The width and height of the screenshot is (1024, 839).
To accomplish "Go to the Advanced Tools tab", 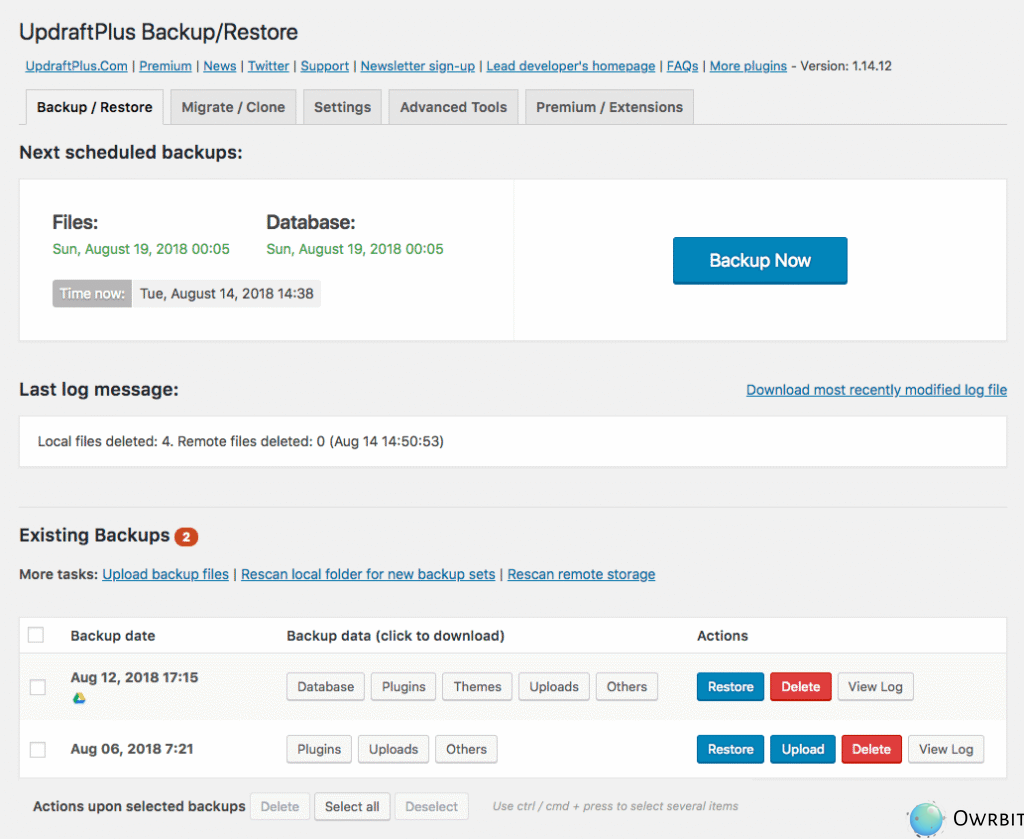I will [x=453, y=107].
